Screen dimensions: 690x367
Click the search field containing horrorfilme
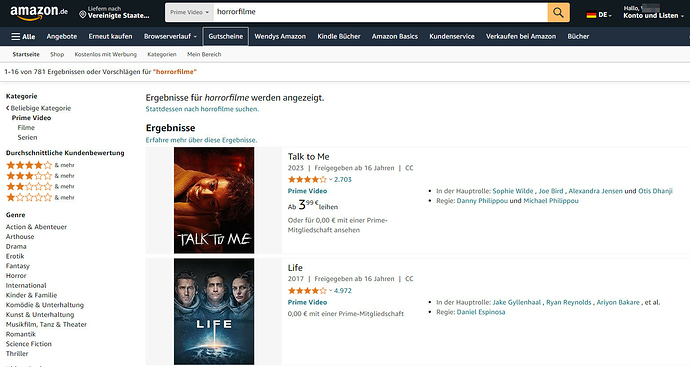(380, 12)
